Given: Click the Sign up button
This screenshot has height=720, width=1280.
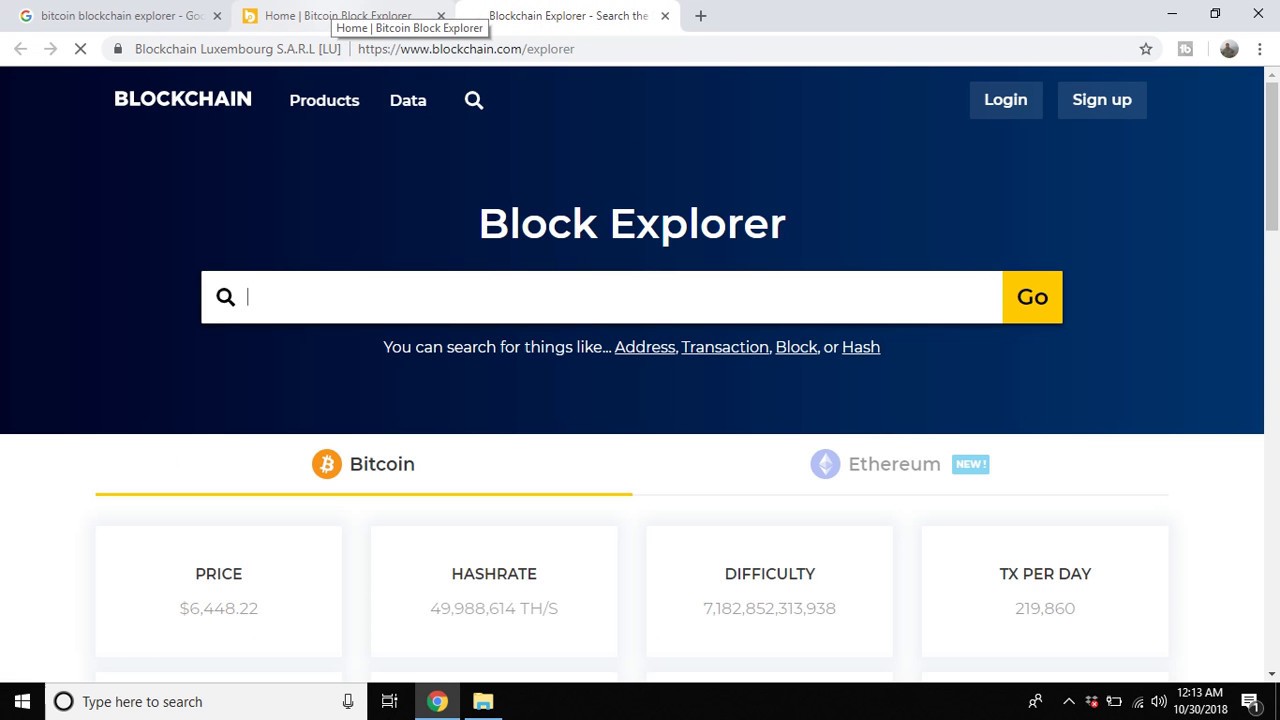Looking at the screenshot, I should pos(1102,100).
